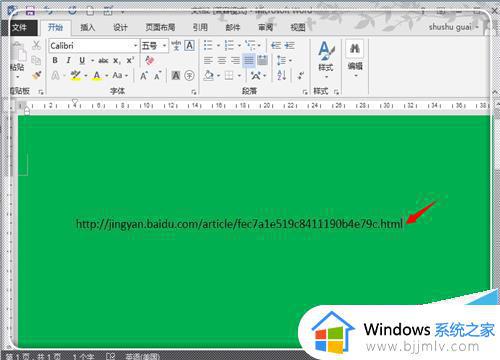Screen dimensions: 500x360
Task: Toggle Underline formatting button
Action: 82,61
